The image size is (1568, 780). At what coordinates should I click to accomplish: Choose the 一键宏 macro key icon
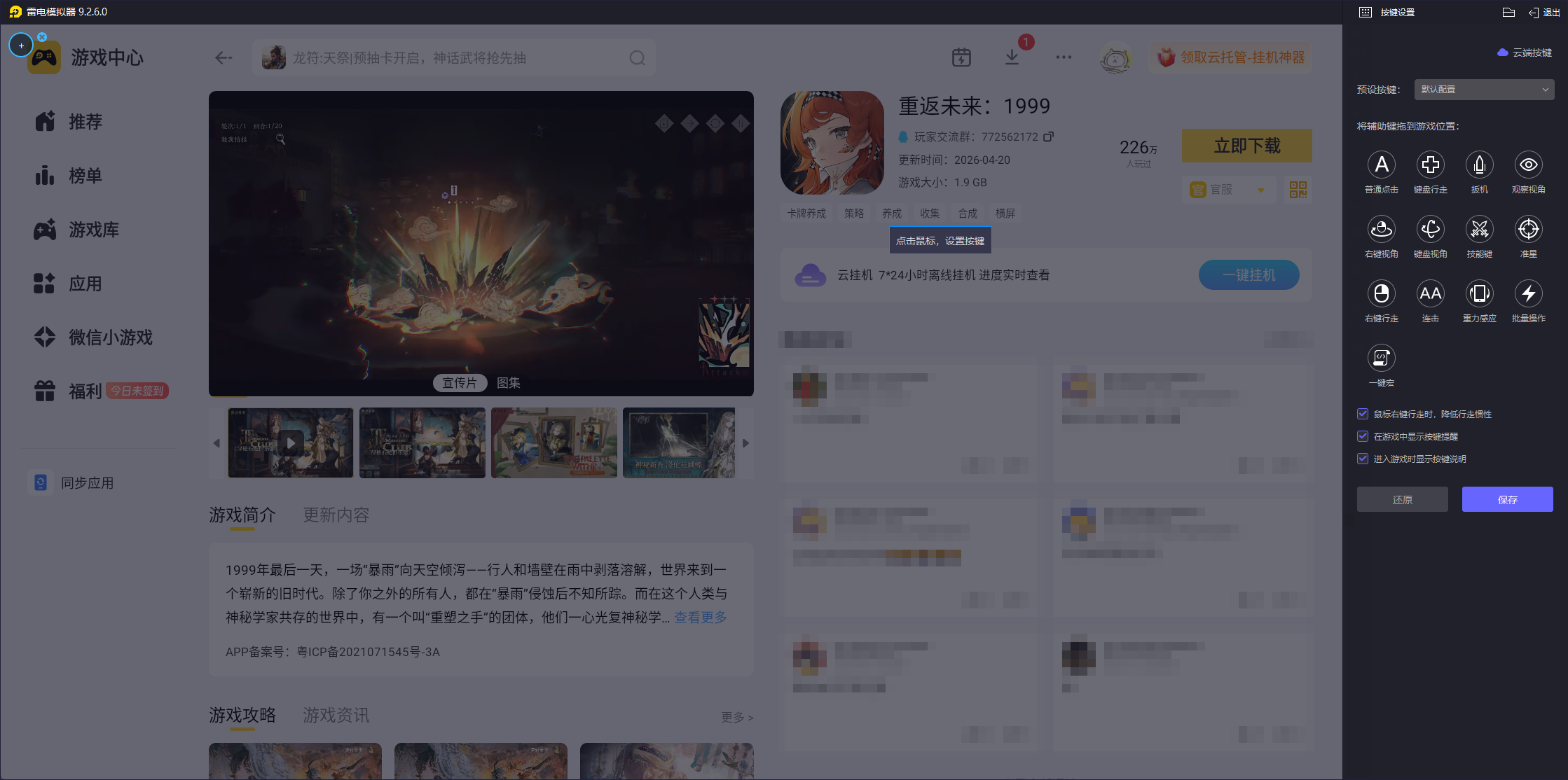click(x=1381, y=358)
